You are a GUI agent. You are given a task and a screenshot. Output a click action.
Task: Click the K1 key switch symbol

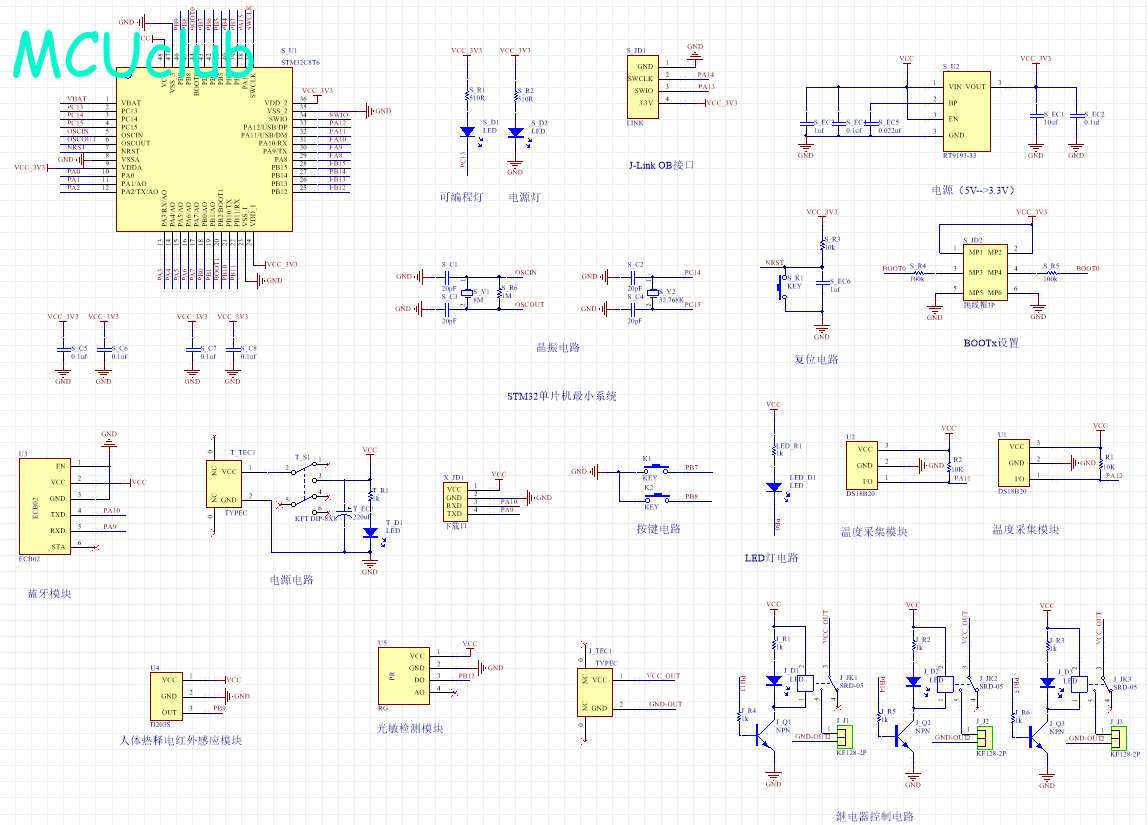tap(656, 469)
